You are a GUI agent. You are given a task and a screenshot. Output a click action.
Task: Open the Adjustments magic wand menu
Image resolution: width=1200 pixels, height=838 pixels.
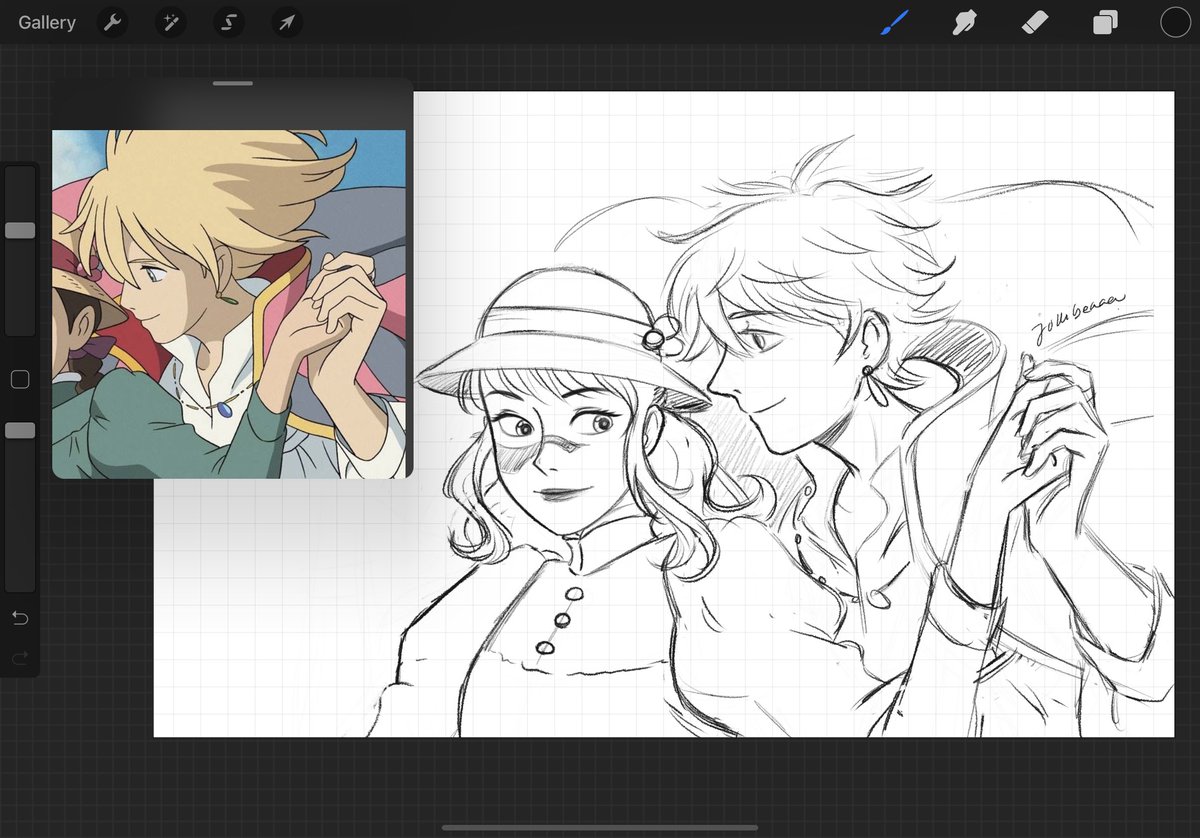171,22
